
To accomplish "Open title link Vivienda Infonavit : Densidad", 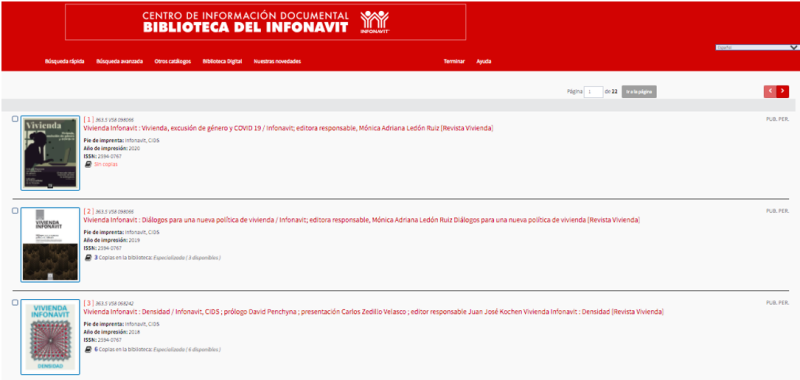I will [373, 312].
